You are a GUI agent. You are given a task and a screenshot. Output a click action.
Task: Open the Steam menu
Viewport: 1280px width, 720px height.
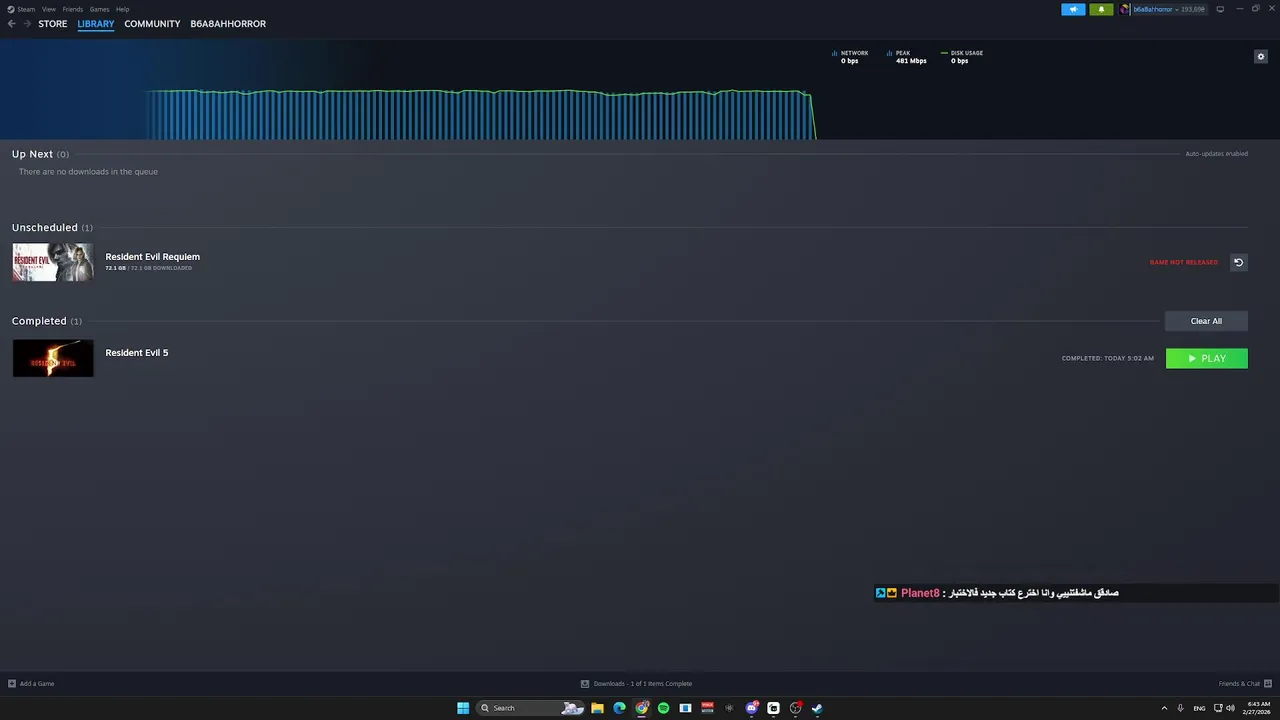22,9
